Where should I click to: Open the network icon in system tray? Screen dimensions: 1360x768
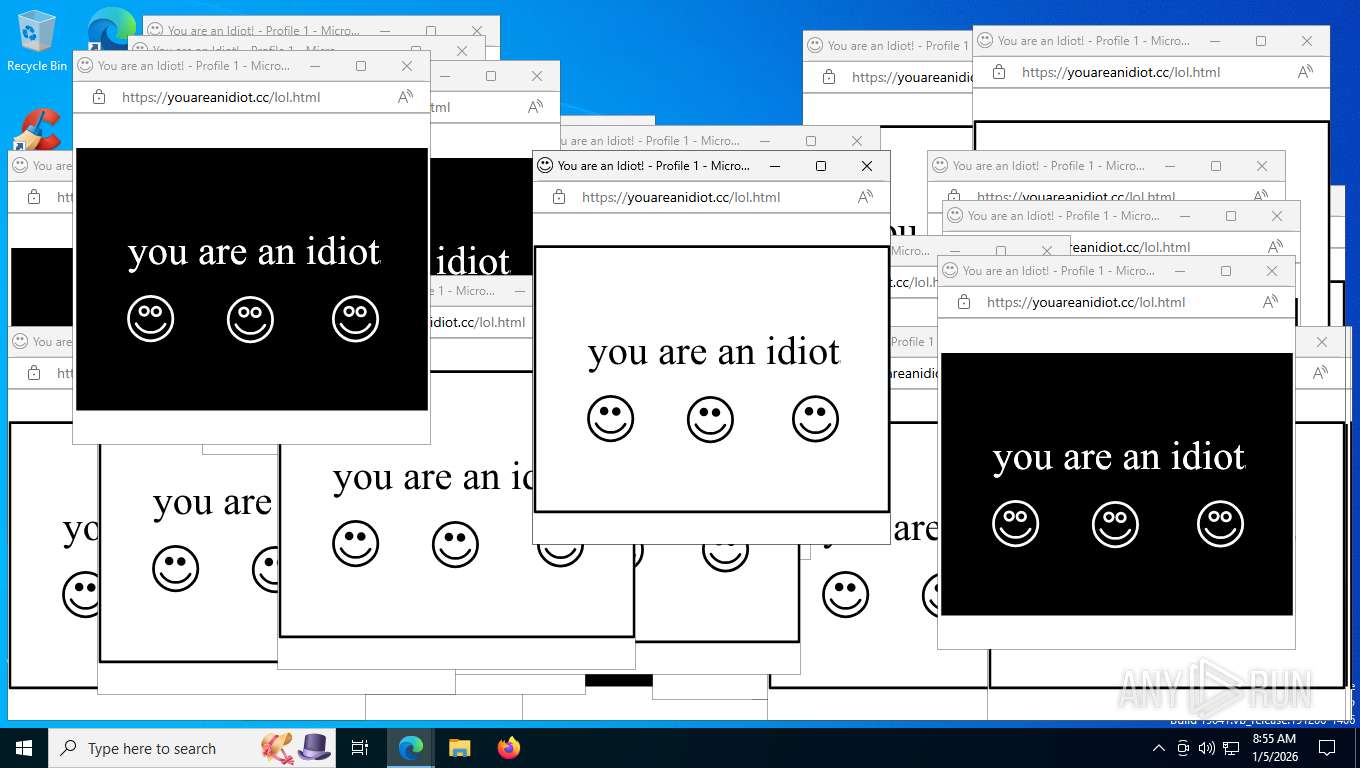[1231, 748]
